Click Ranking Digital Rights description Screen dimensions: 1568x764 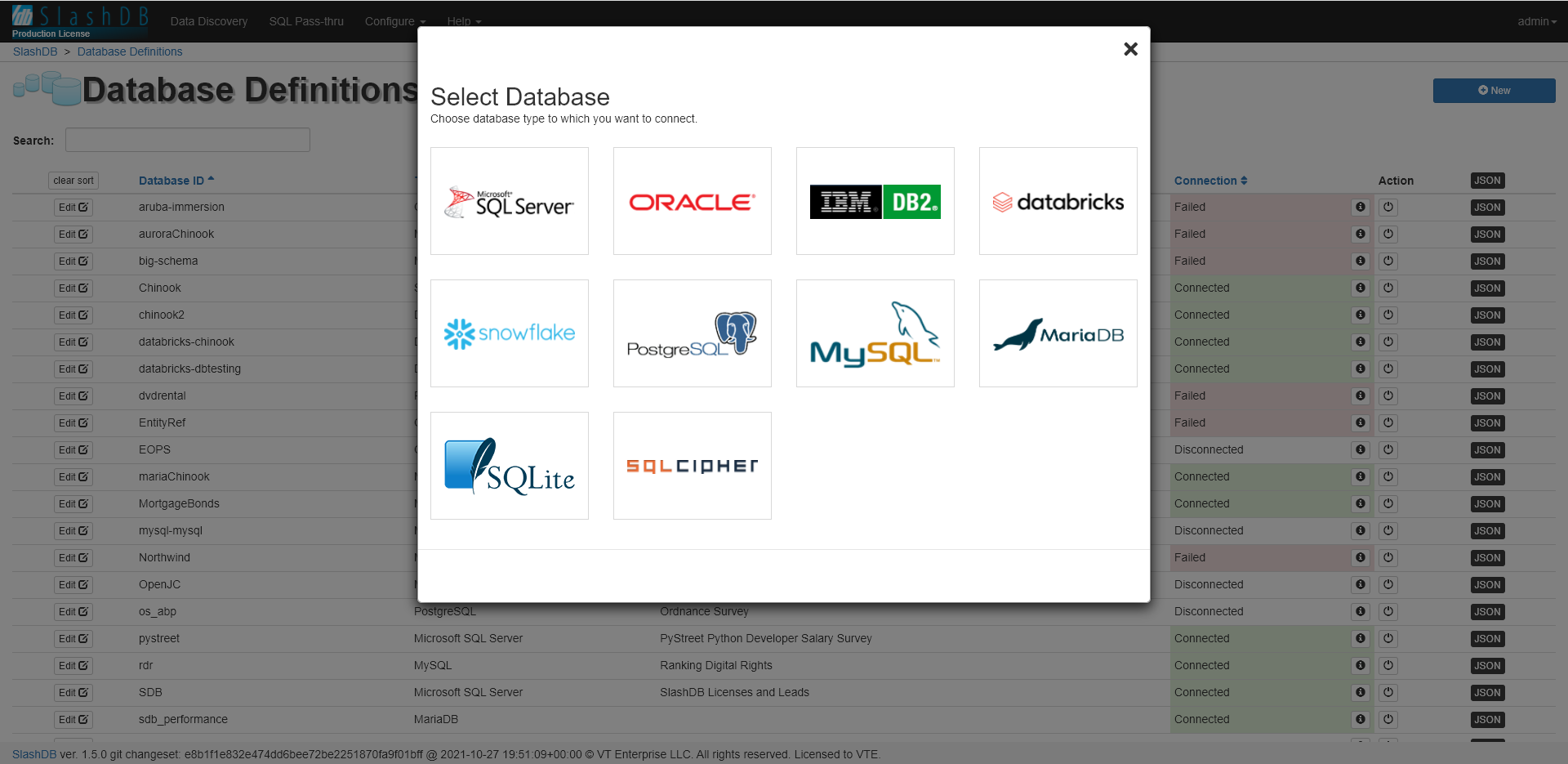pyautogui.click(x=716, y=665)
